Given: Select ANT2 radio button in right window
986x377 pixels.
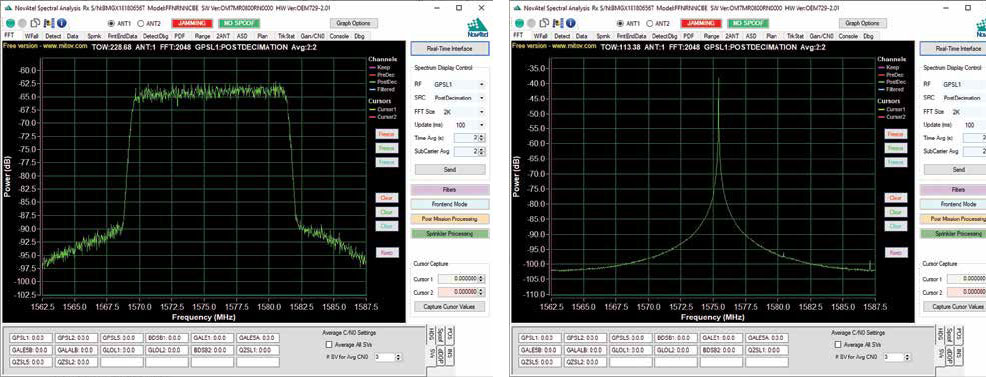Looking at the screenshot, I should (651, 23).
